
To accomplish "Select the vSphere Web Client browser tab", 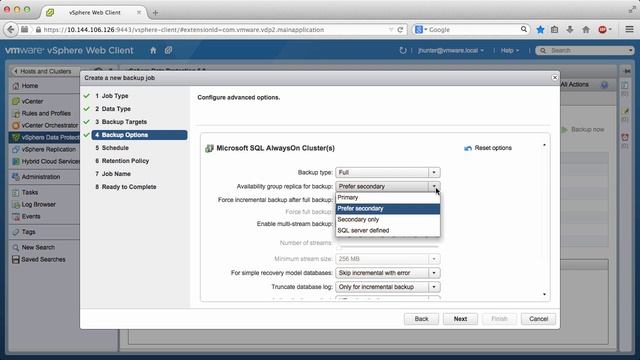I will pyautogui.click(x=94, y=13).
